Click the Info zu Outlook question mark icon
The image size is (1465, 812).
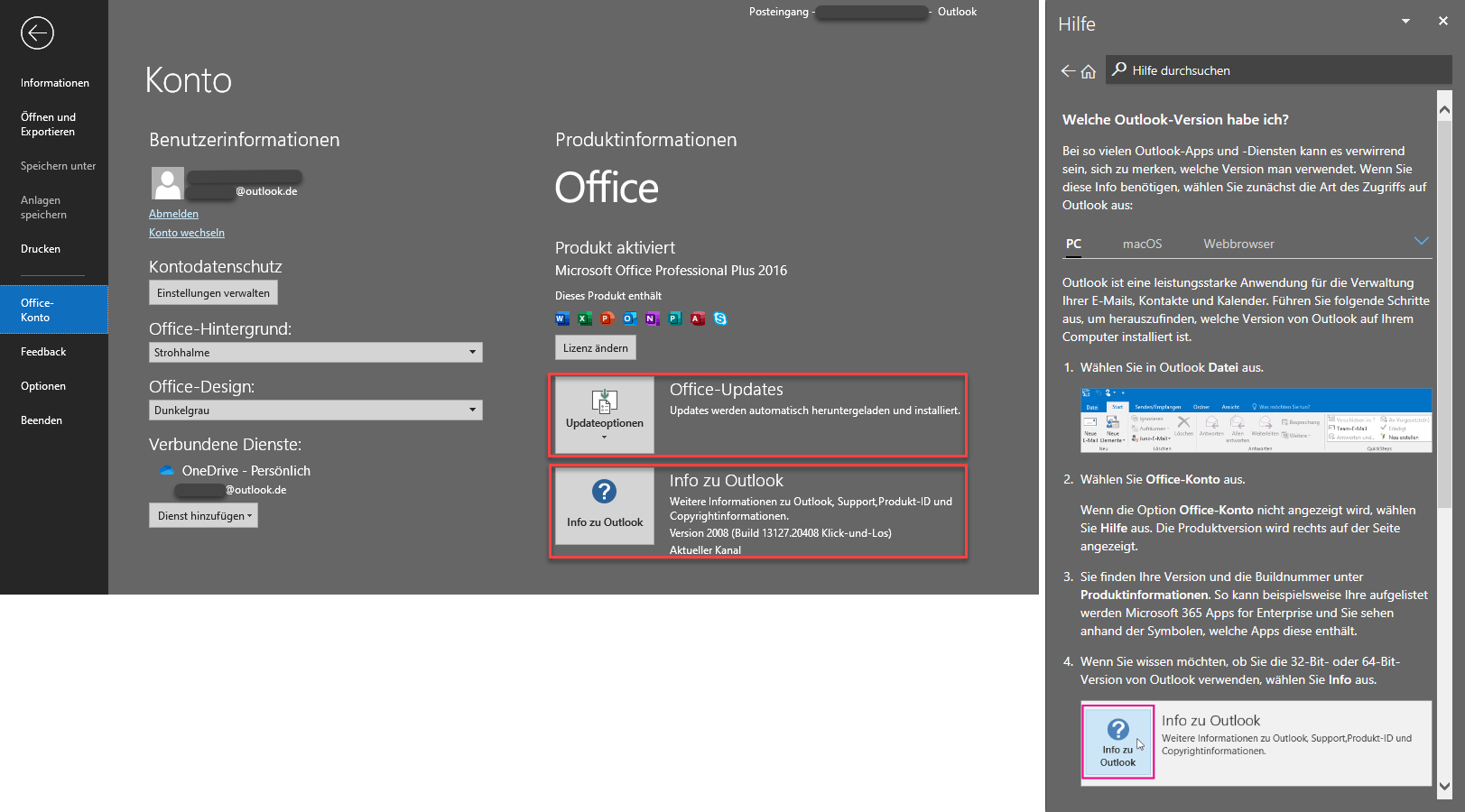click(604, 492)
